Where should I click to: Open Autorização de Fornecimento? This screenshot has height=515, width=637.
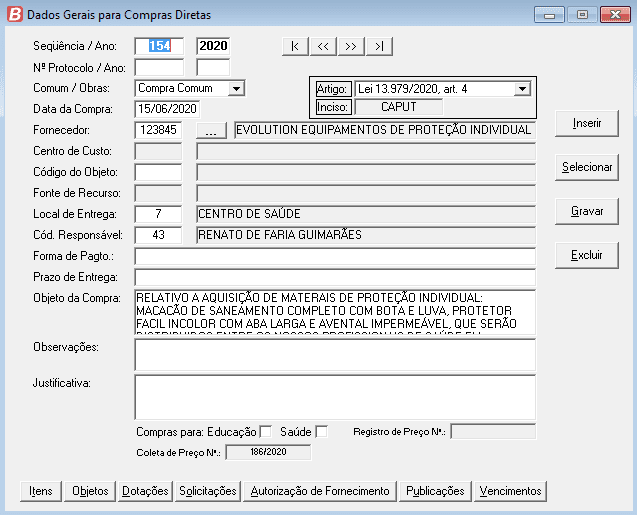tap(320, 491)
